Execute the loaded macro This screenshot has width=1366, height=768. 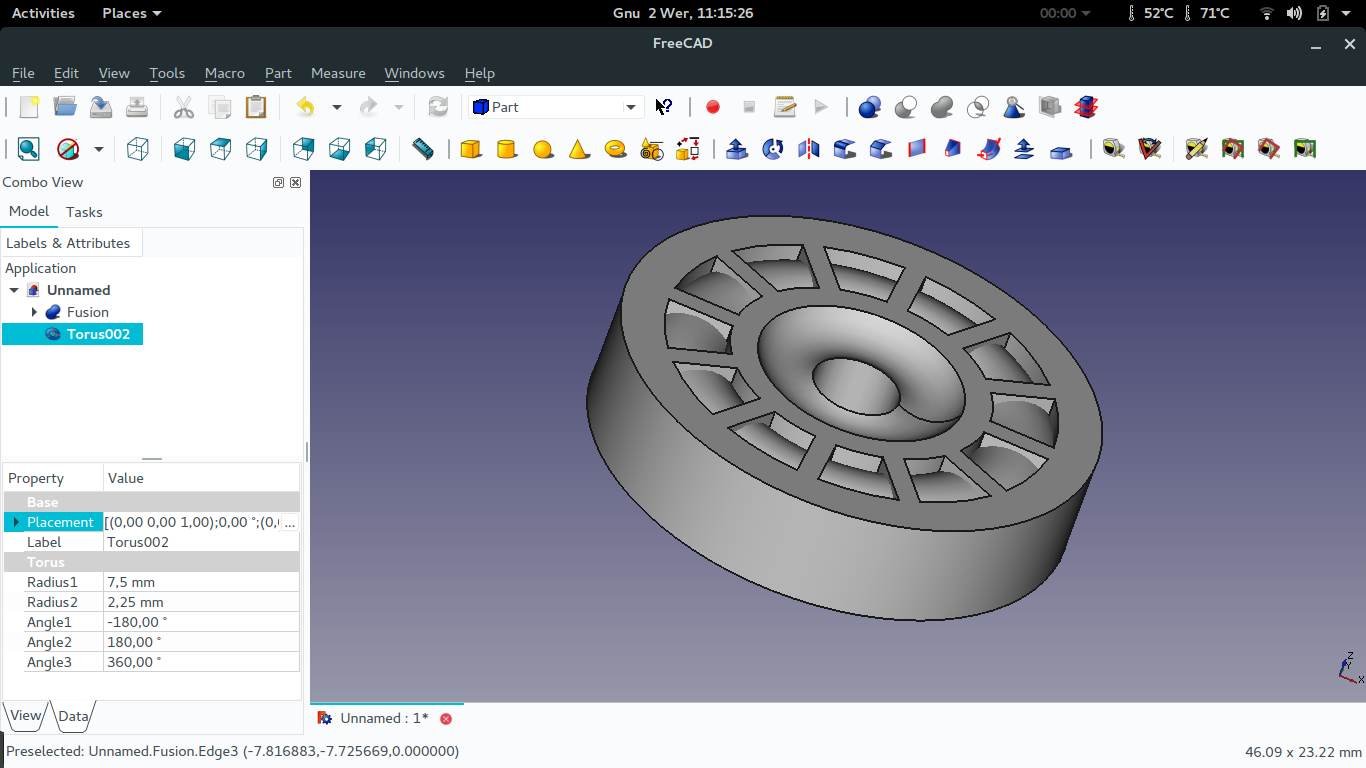[821, 107]
